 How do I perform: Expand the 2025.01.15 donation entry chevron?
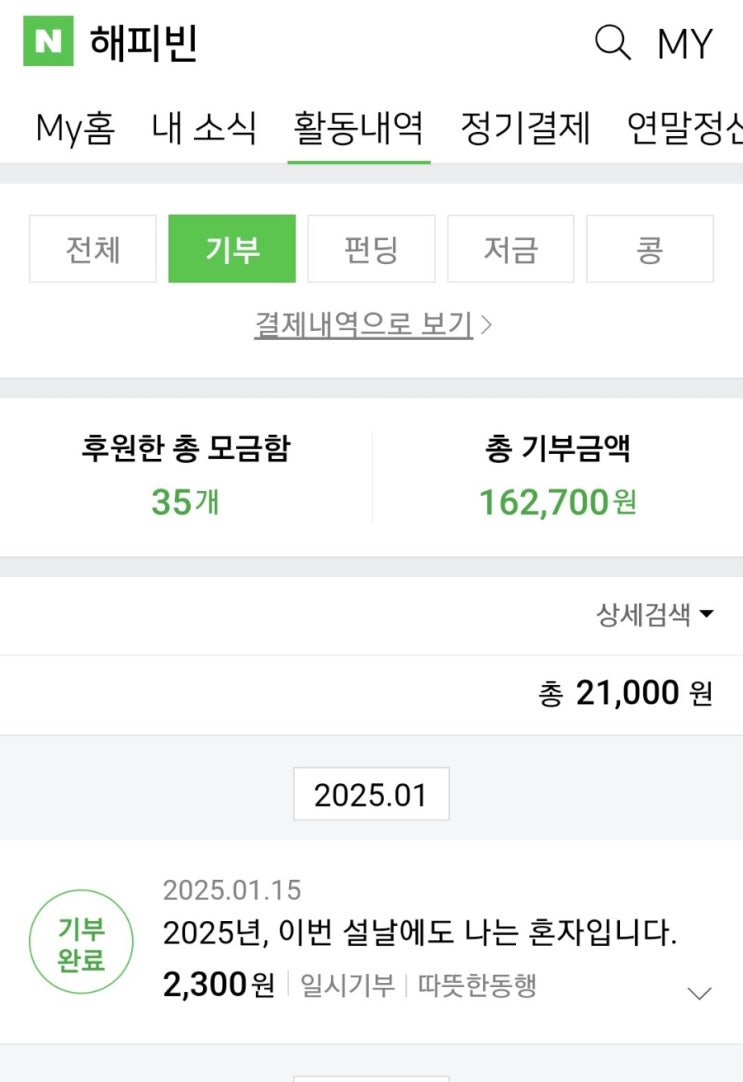point(700,993)
